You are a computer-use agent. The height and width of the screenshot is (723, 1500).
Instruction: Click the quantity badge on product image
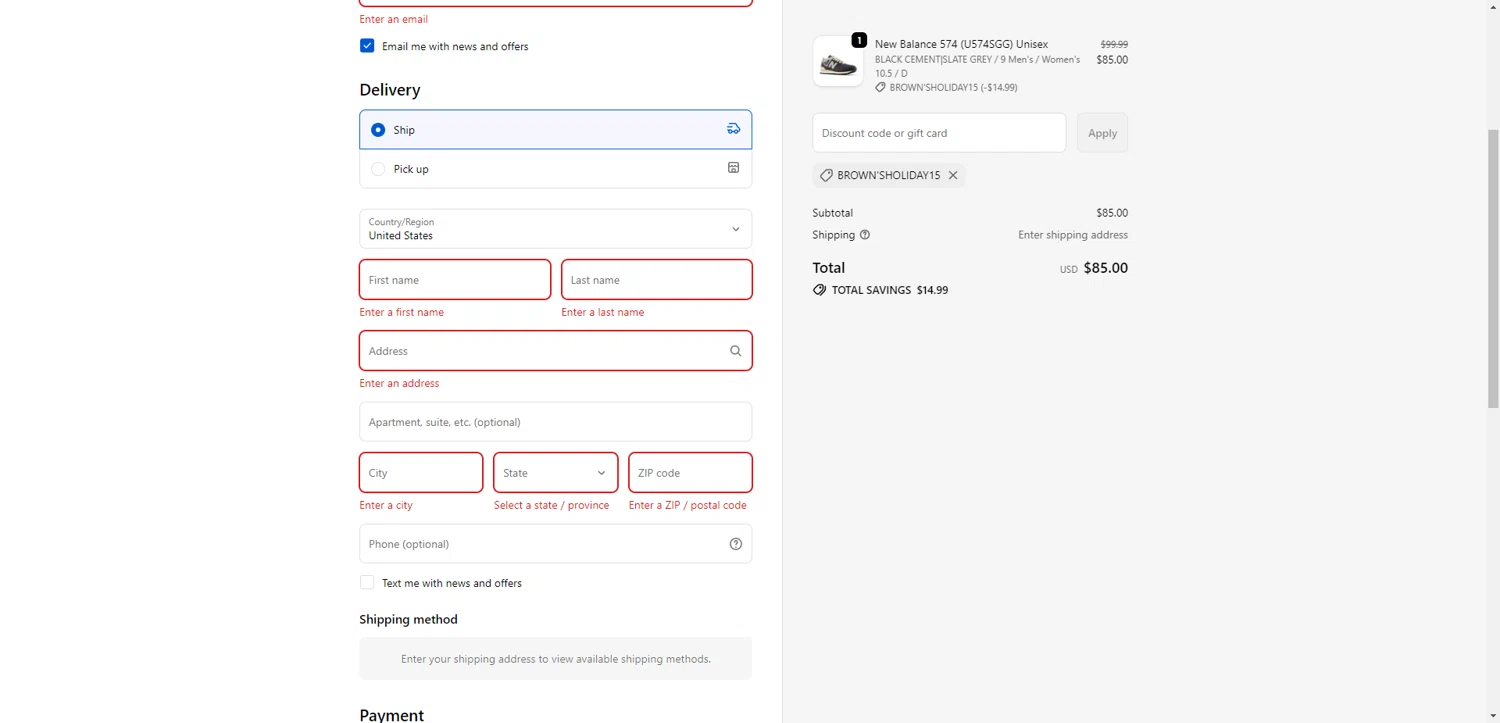(x=859, y=40)
